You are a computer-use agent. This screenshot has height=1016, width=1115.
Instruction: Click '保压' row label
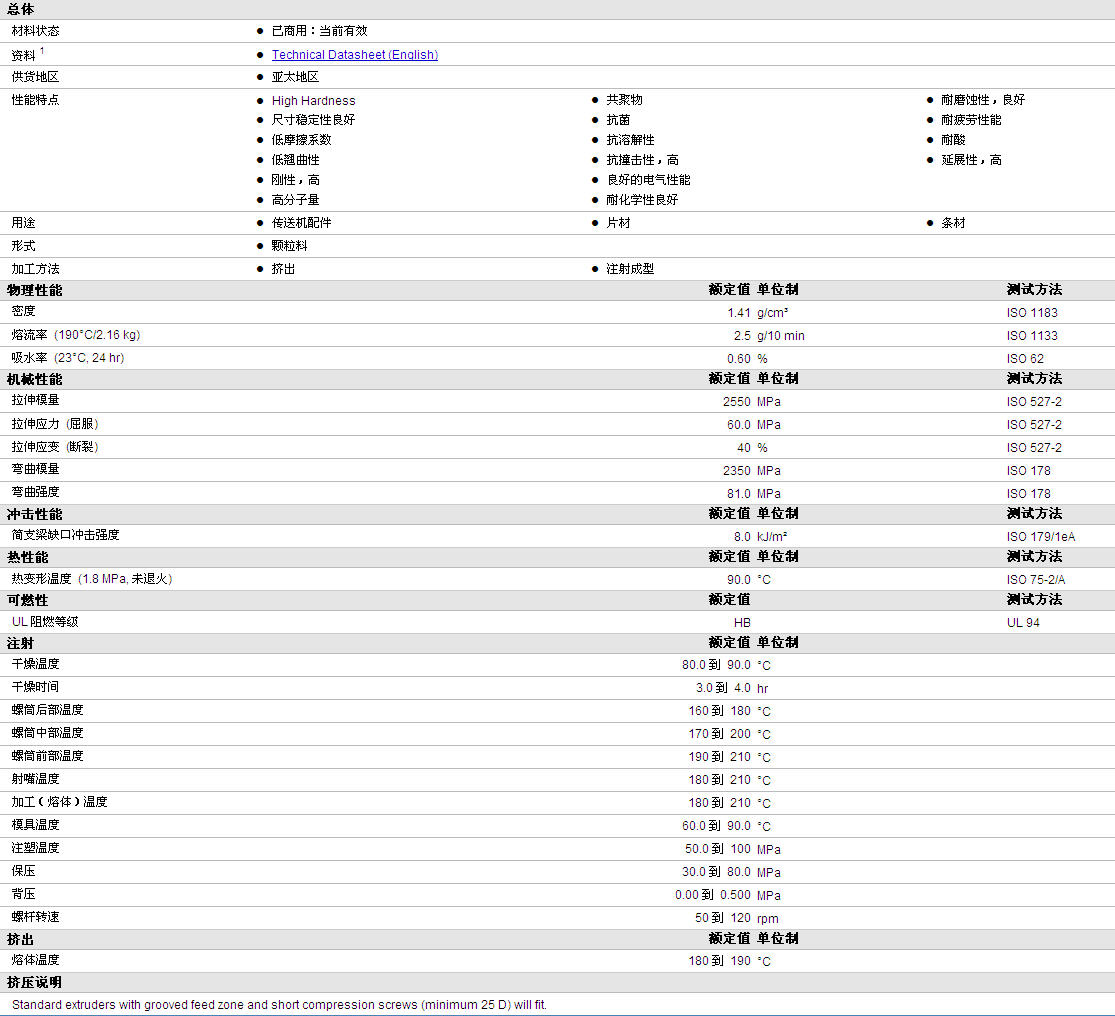(x=23, y=871)
